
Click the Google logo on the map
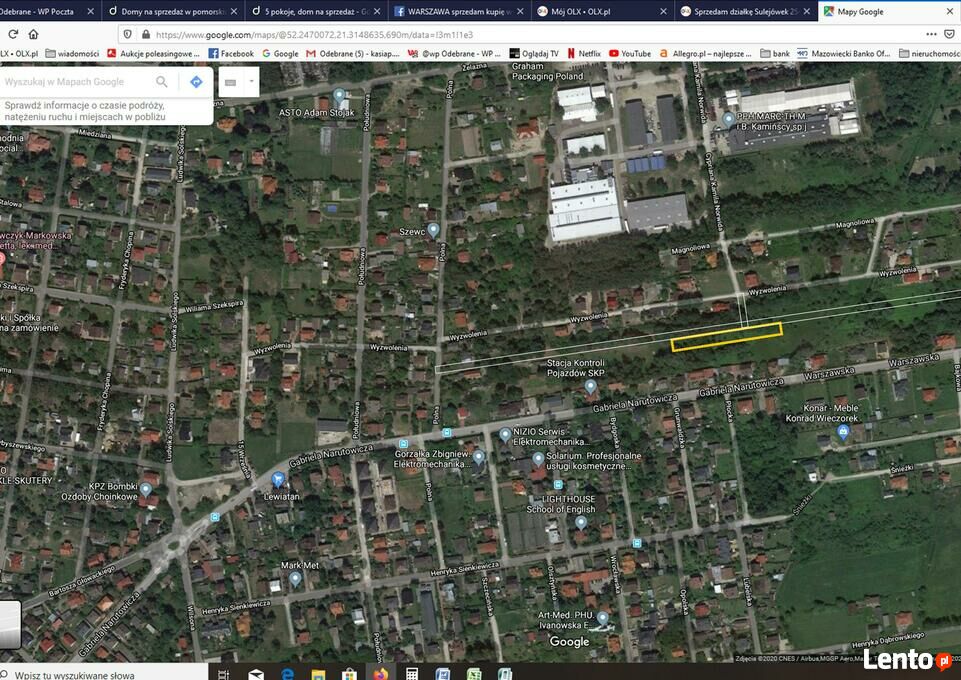tap(569, 641)
